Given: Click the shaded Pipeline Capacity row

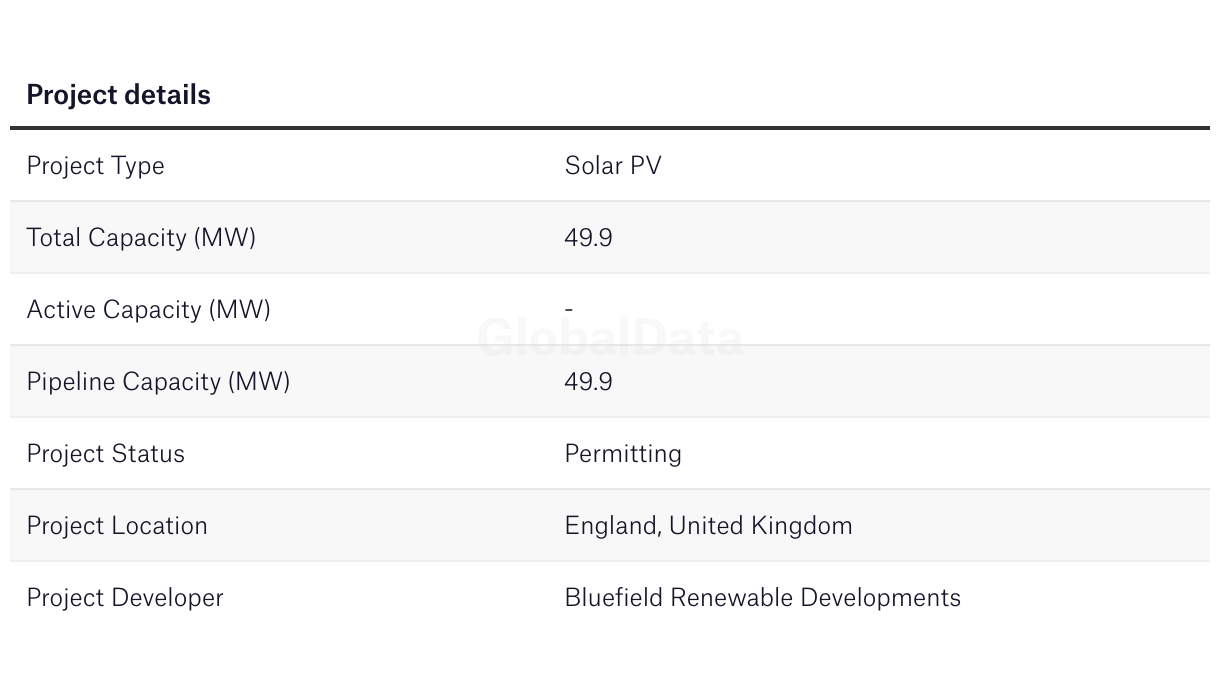Looking at the screenshot, I should pos(610,382).
